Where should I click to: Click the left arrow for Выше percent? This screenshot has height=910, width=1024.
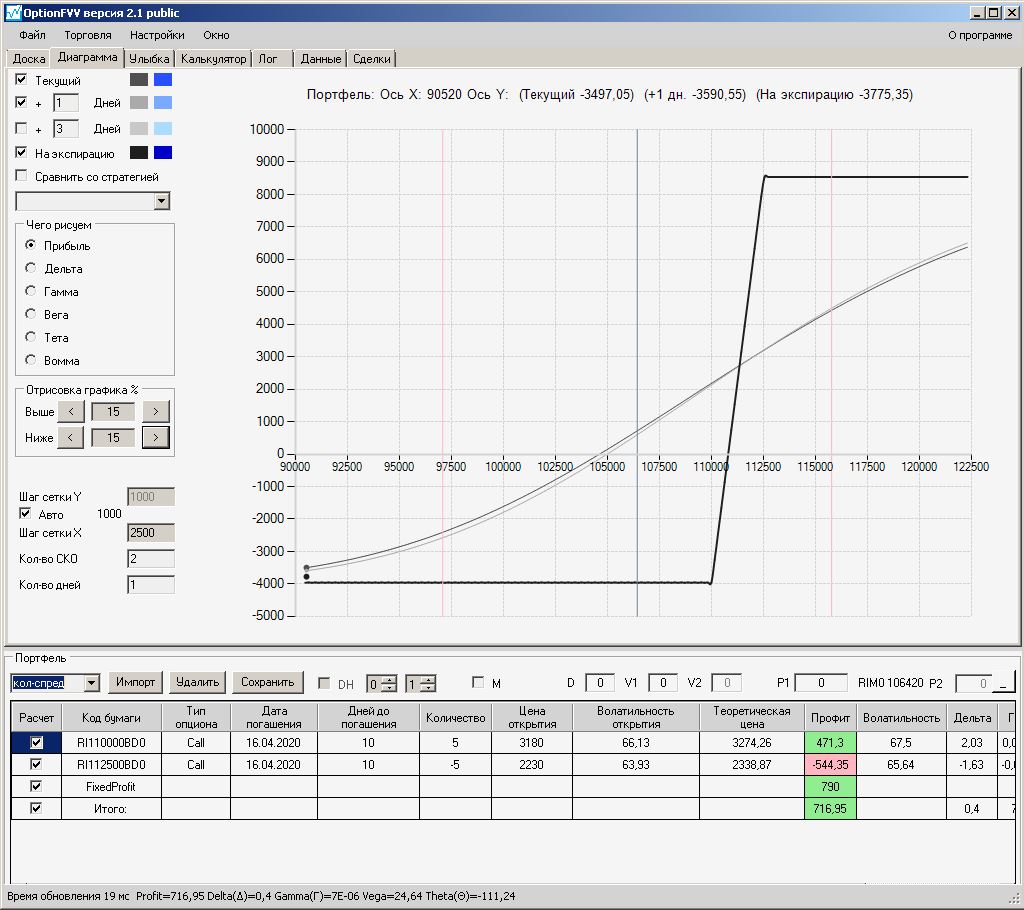(x=71, y=412)
